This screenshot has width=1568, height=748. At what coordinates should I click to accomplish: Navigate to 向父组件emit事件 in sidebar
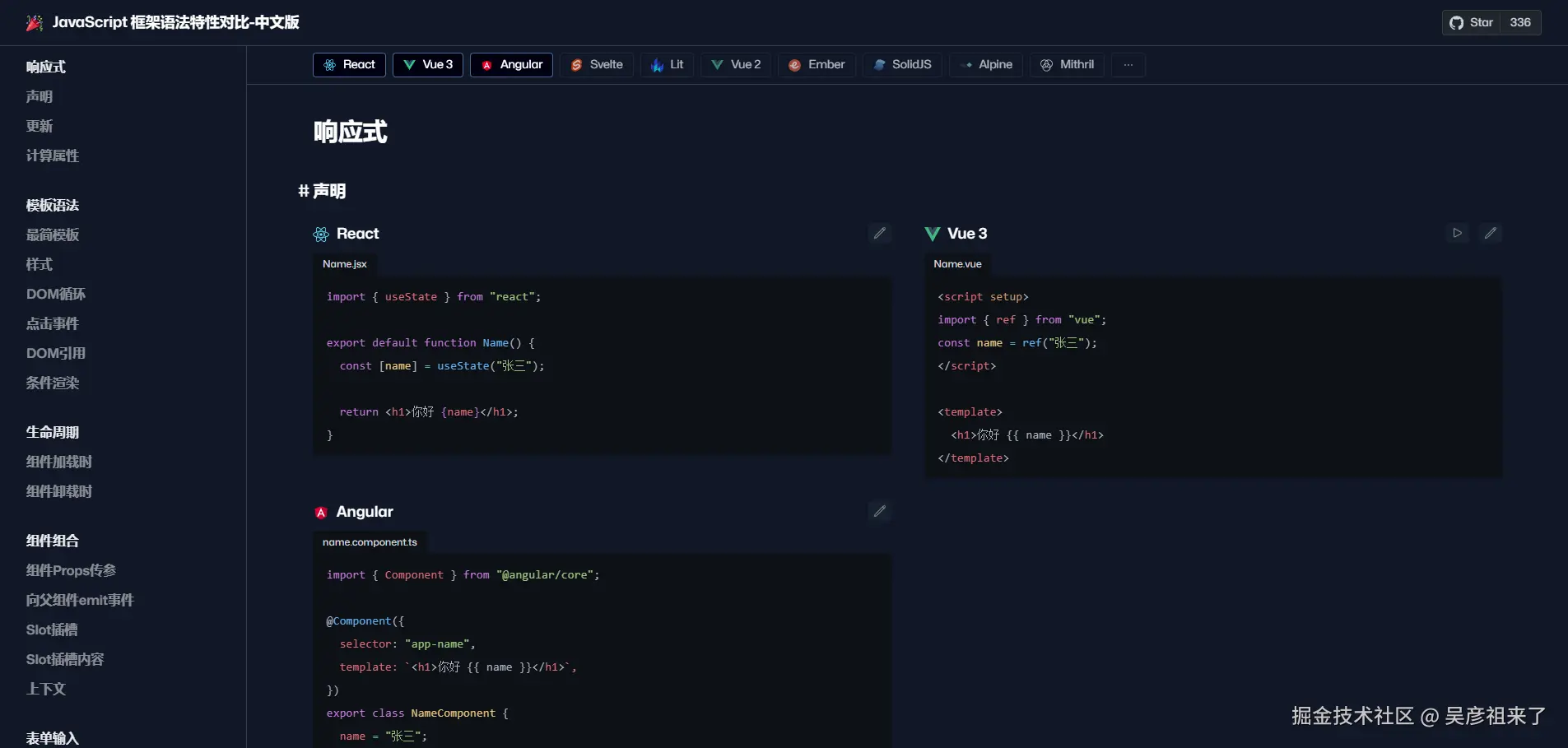tap(80, 600)
